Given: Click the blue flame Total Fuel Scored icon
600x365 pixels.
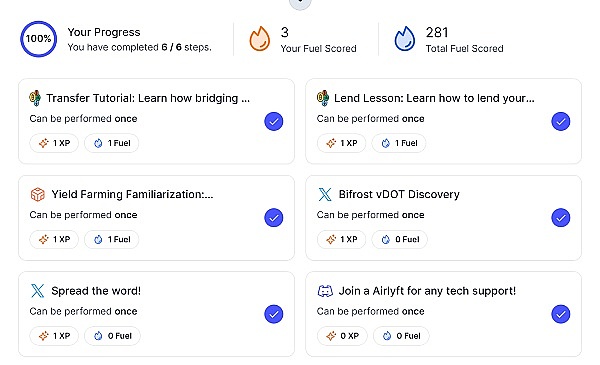Looking at the screenshot, I should tap(404, 38).
